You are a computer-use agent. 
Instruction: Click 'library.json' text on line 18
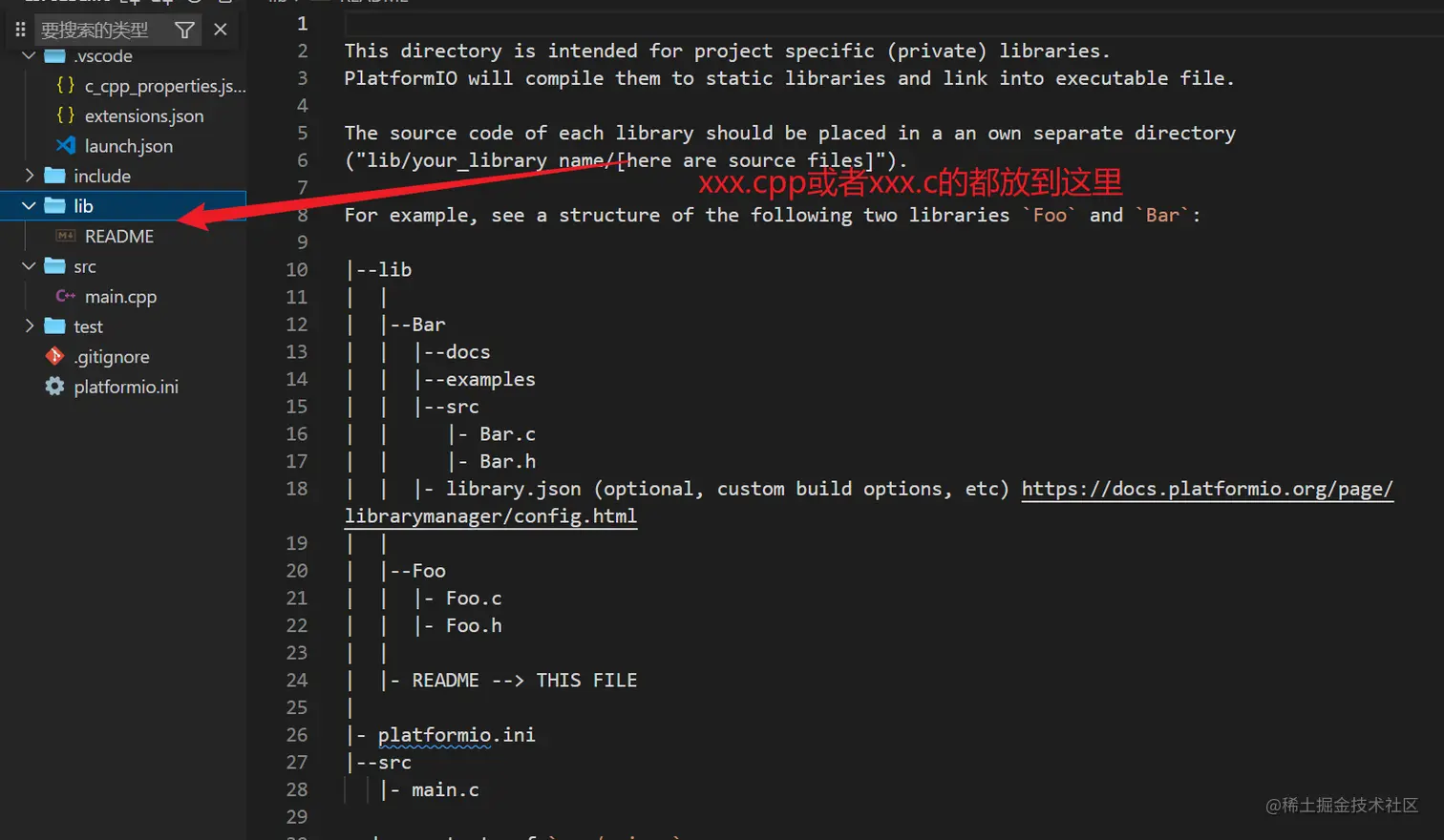point(513,489)
